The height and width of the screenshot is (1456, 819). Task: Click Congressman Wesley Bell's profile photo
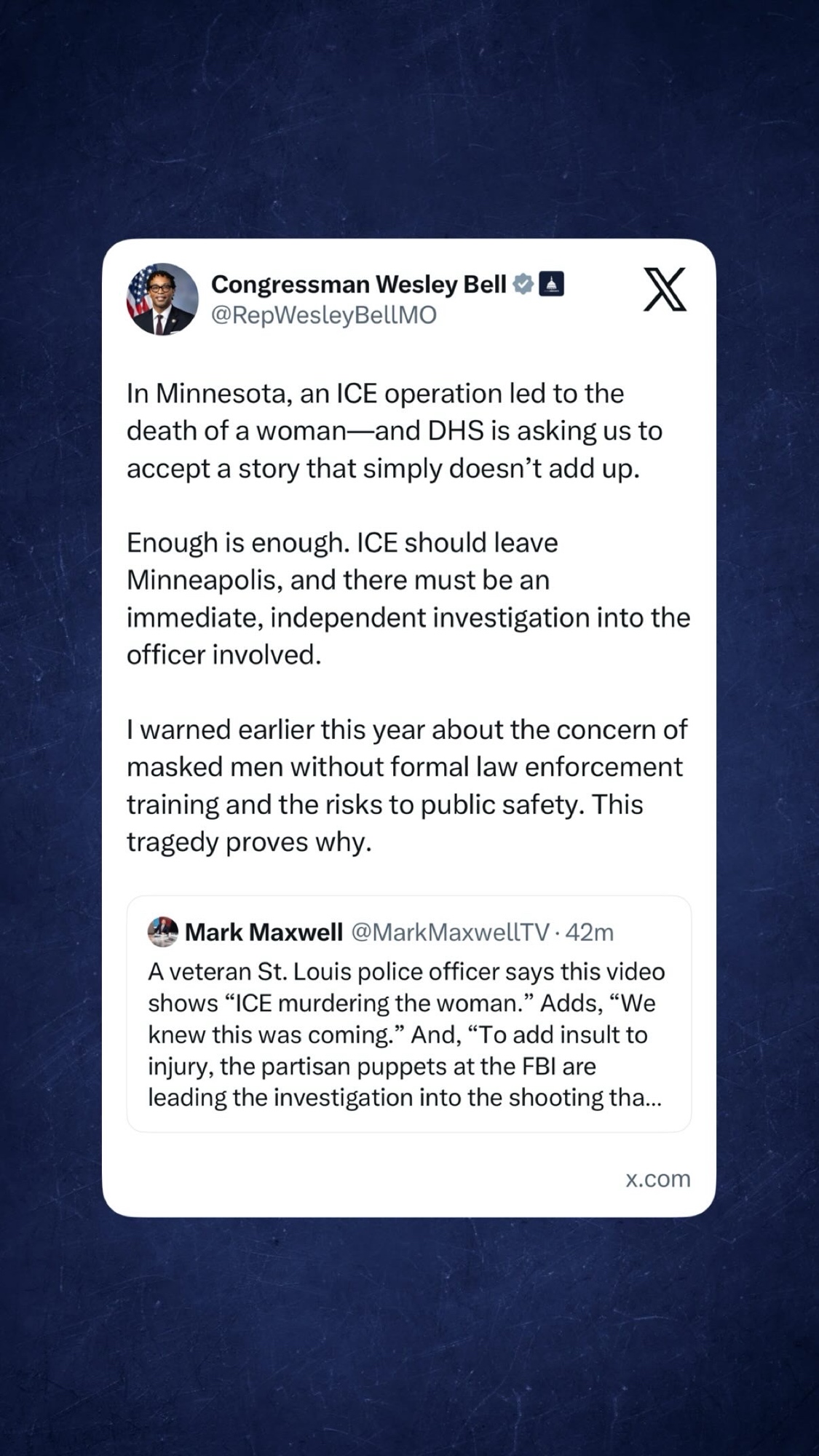(162, 298)
